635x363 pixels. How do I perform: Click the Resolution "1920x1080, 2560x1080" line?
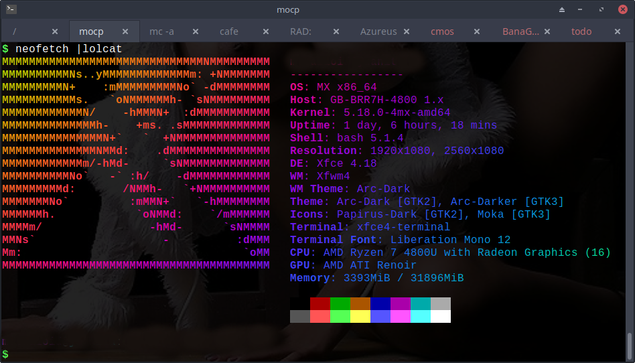point(397,151)
